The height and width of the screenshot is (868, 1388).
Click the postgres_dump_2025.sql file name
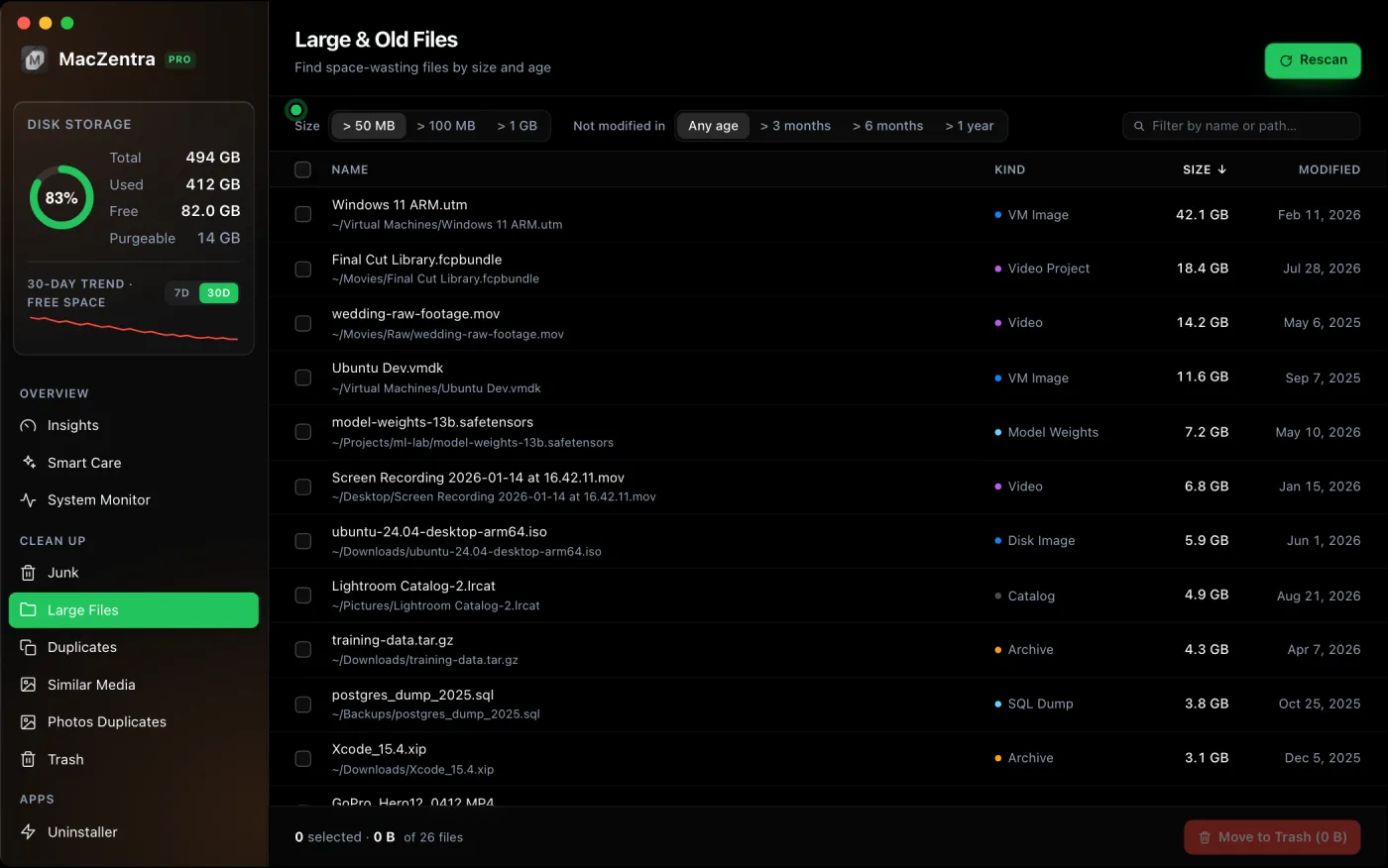[412, 695]
